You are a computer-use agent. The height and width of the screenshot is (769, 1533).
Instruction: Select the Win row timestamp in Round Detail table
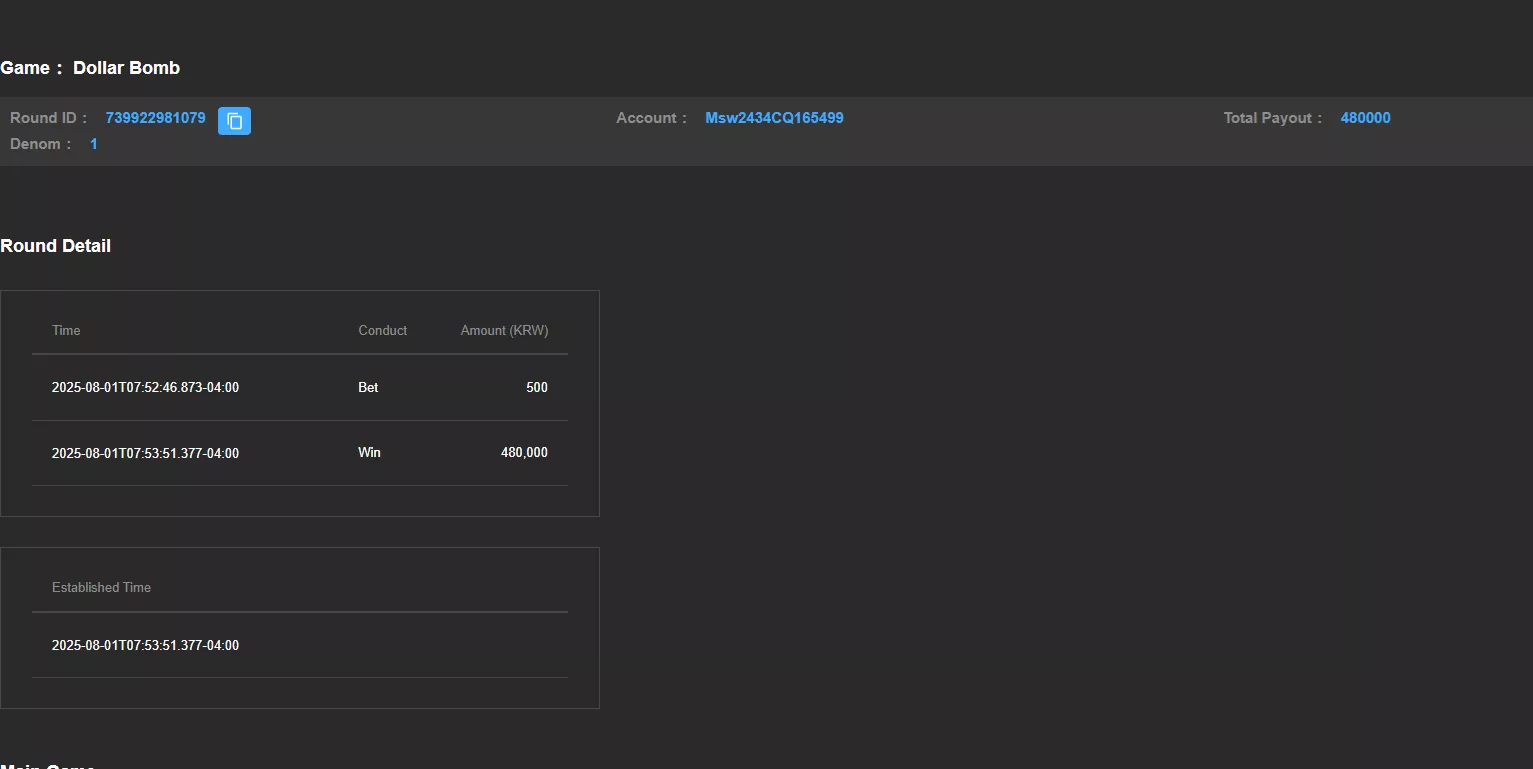tap(145, 453)
